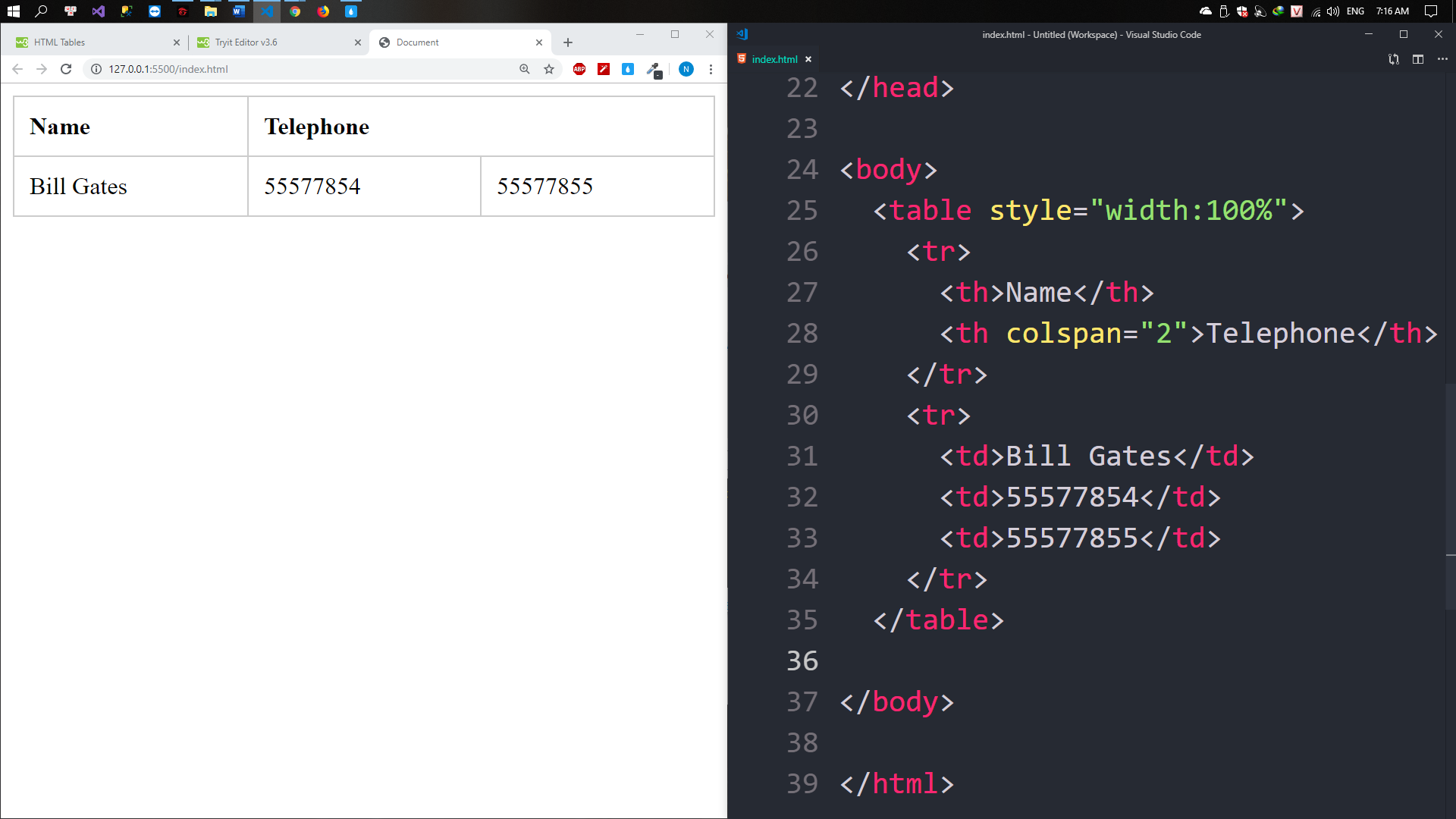Open a new browser tab

(x=568, y=42)
